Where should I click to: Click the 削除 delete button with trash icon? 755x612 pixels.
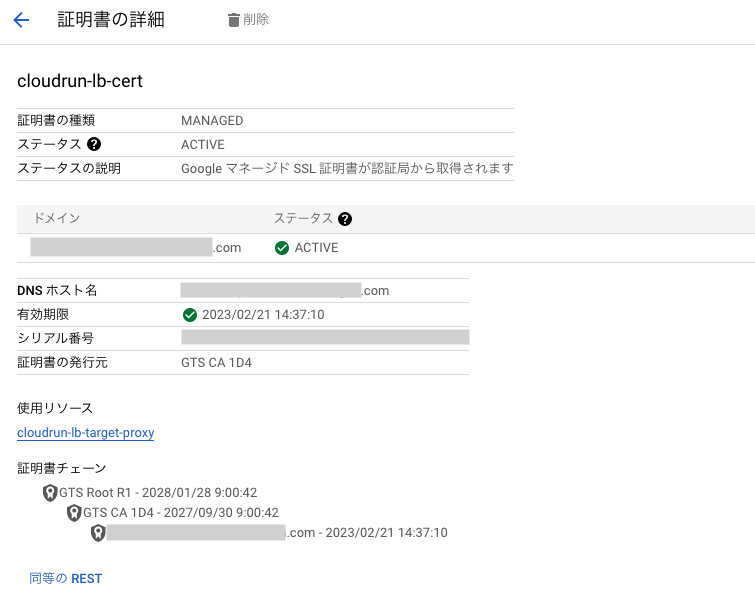point(248,20)
